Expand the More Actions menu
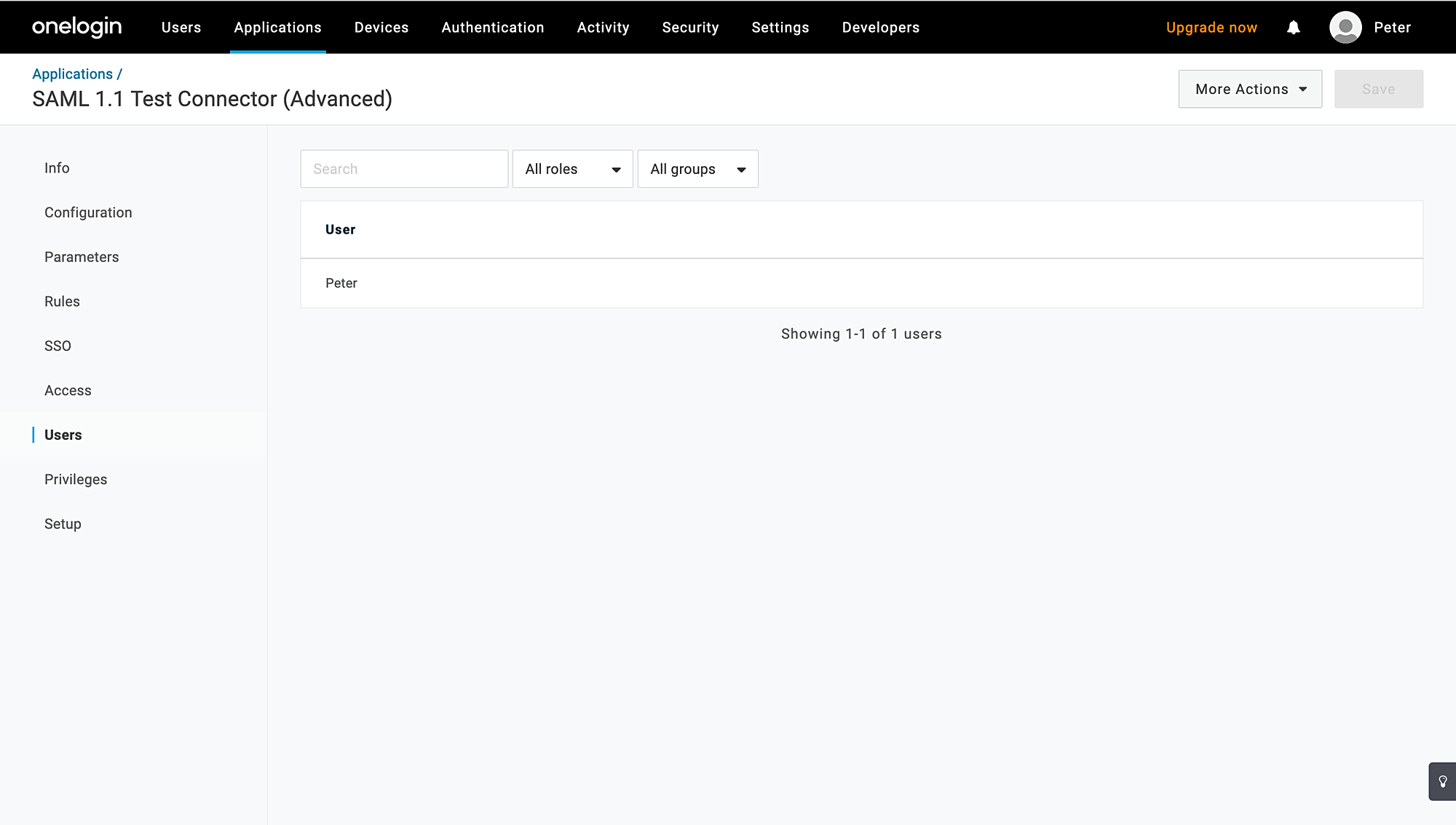Image resolution: width=1456 pixels, height=825 pixels. [1249, 89]
